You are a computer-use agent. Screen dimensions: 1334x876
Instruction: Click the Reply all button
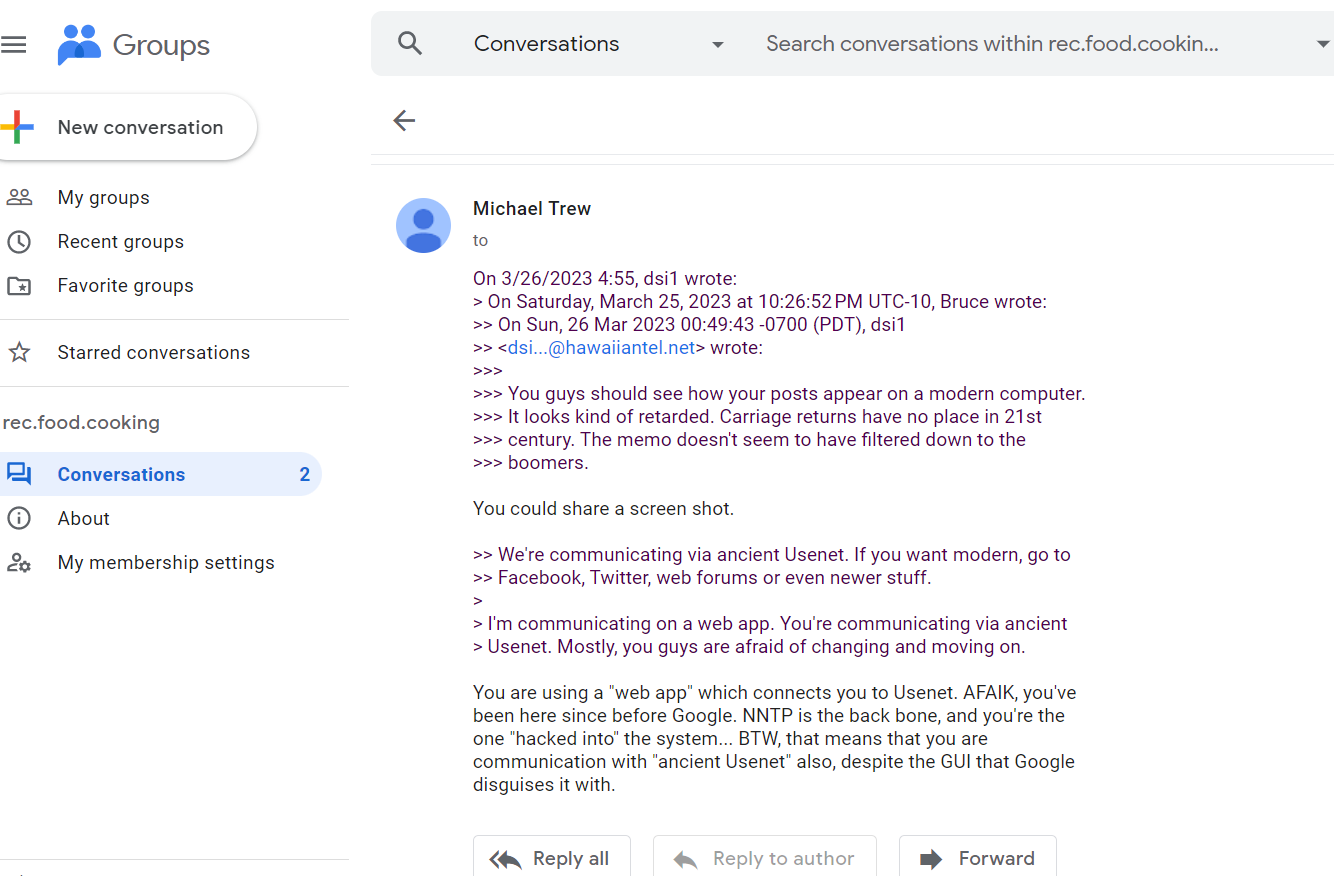point(552,857)
